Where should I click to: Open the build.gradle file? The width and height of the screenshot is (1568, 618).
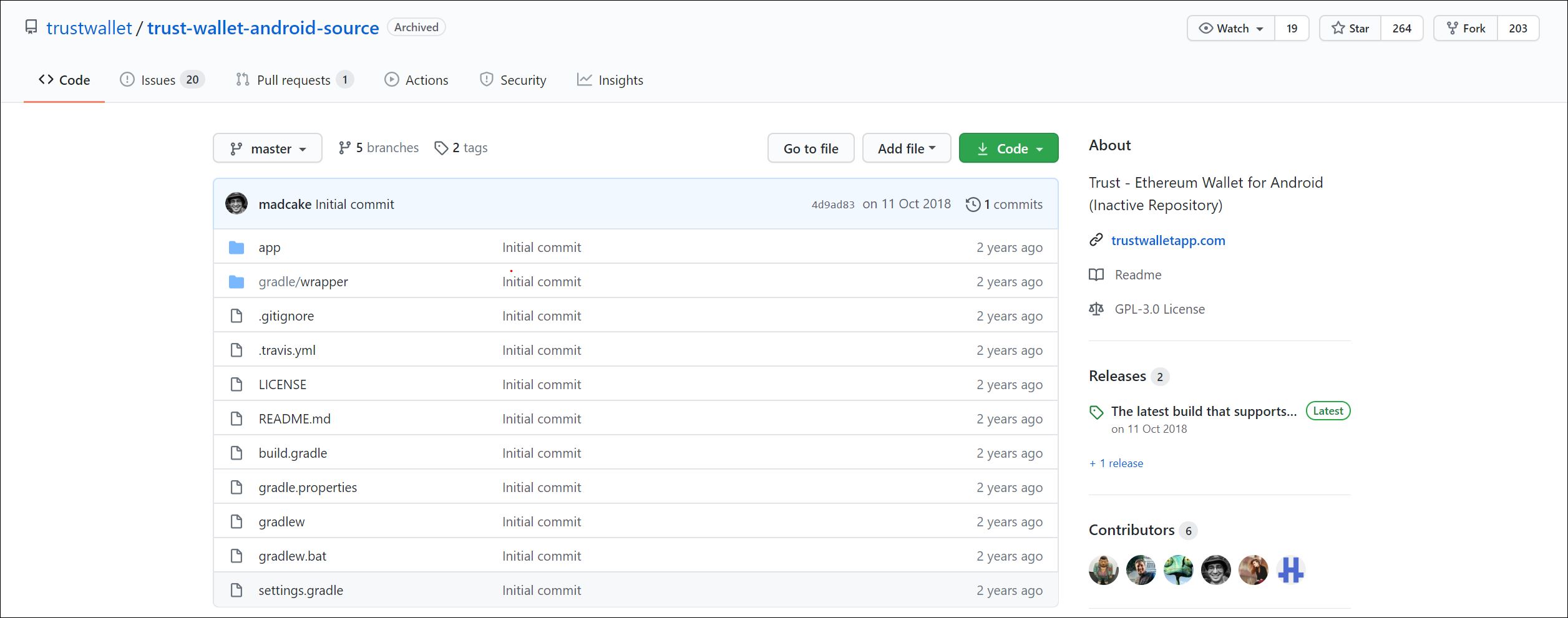pyautogui.click(x=293, y=453)
